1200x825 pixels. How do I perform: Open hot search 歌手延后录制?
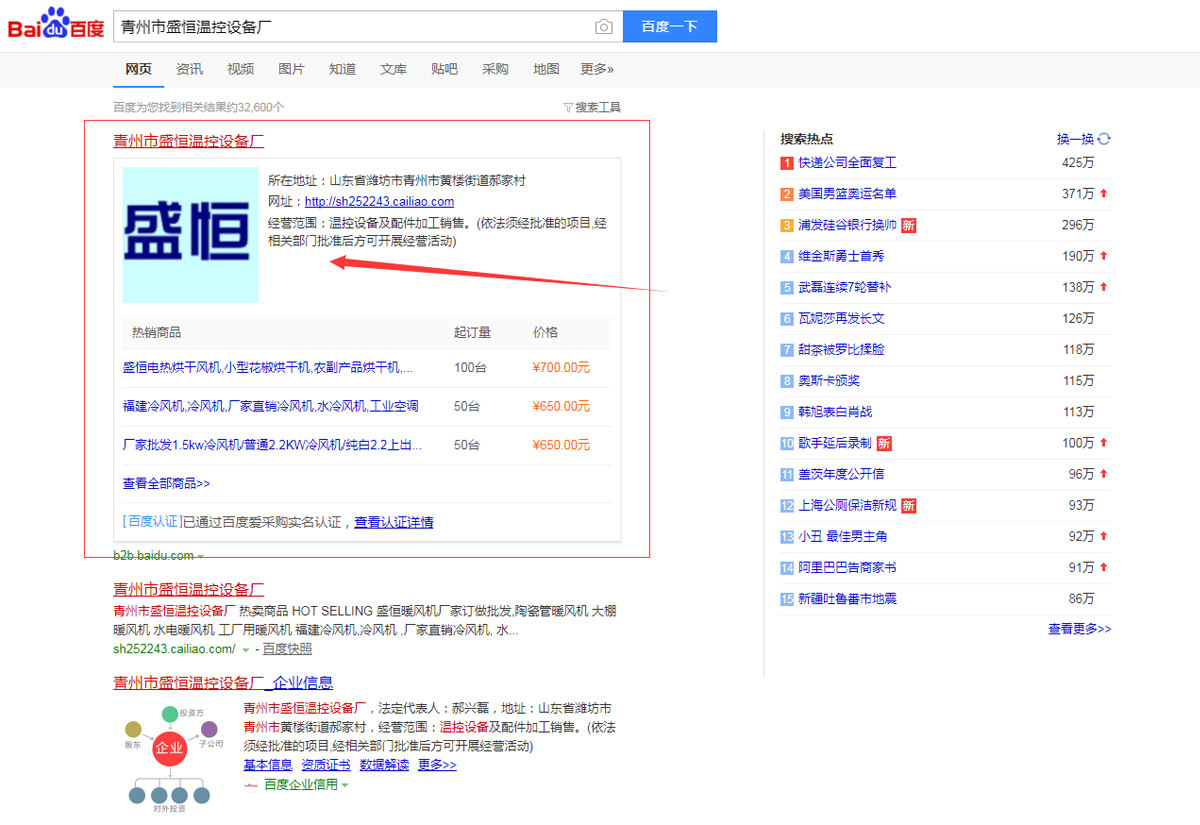click(x=835, y=443)
